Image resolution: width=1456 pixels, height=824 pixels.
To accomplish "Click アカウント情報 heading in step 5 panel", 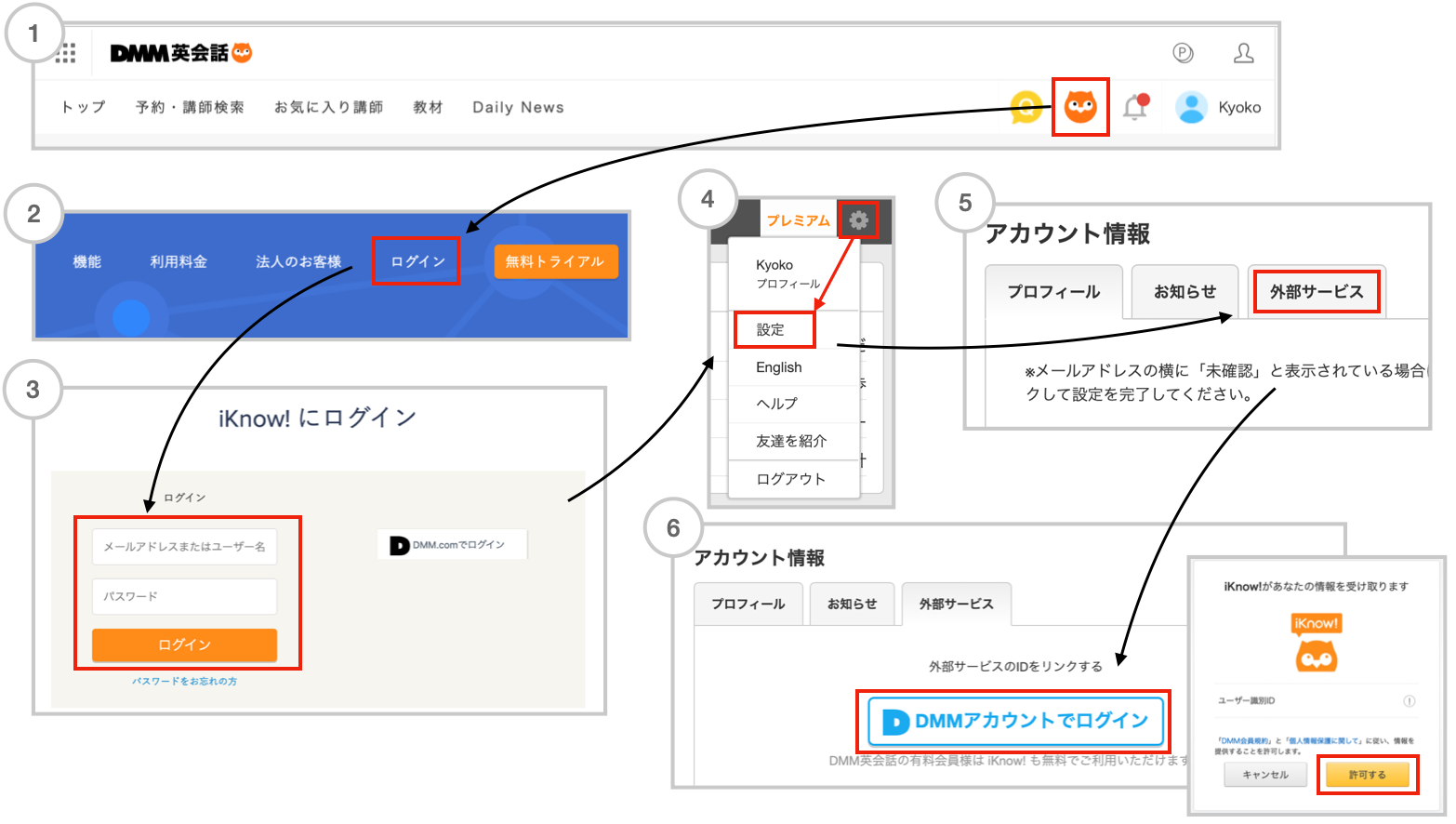I will [1067, 233].
